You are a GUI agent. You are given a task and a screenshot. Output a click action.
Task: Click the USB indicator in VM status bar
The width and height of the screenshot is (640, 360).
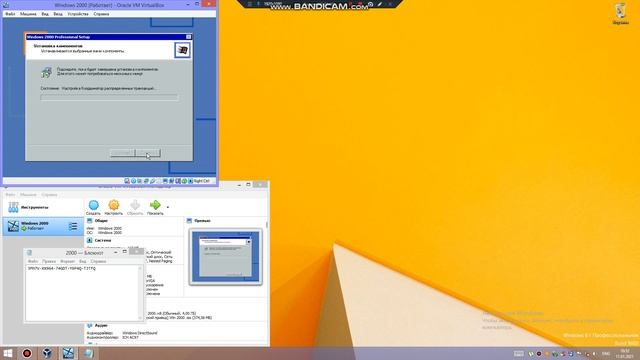[153, 181]
